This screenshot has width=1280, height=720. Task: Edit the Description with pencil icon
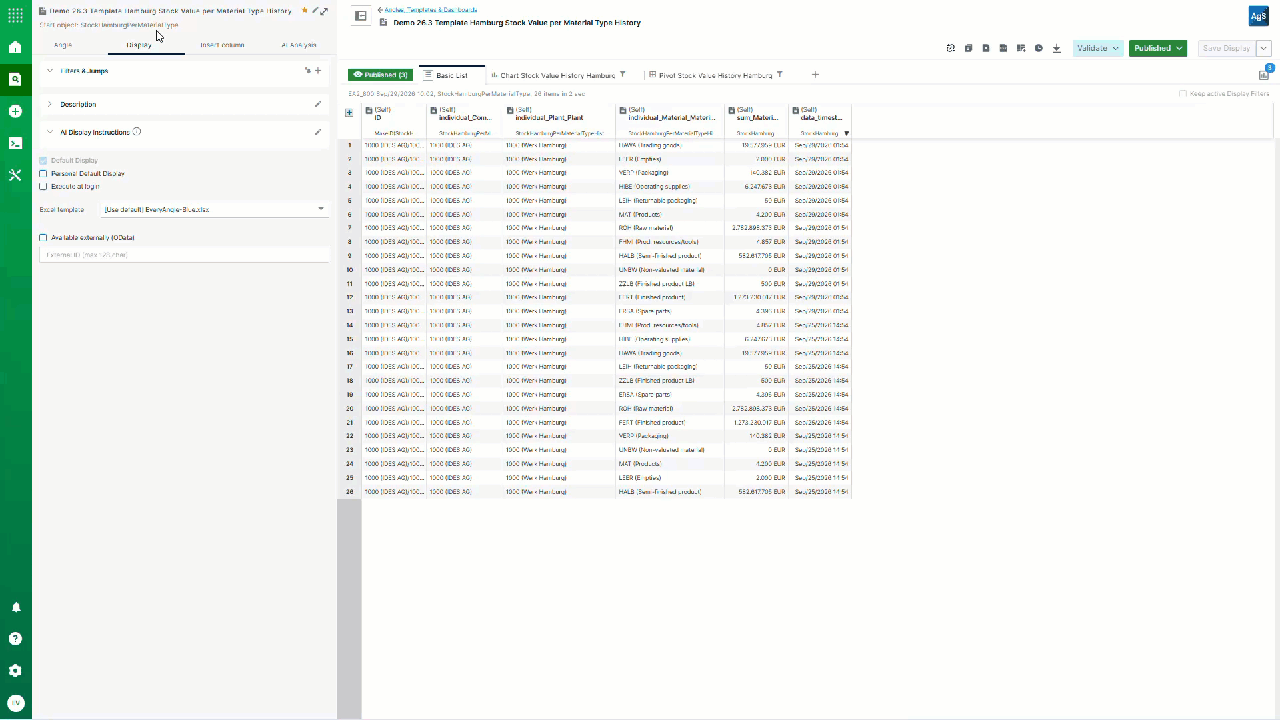pyautogui.click(x=318, y=104)
